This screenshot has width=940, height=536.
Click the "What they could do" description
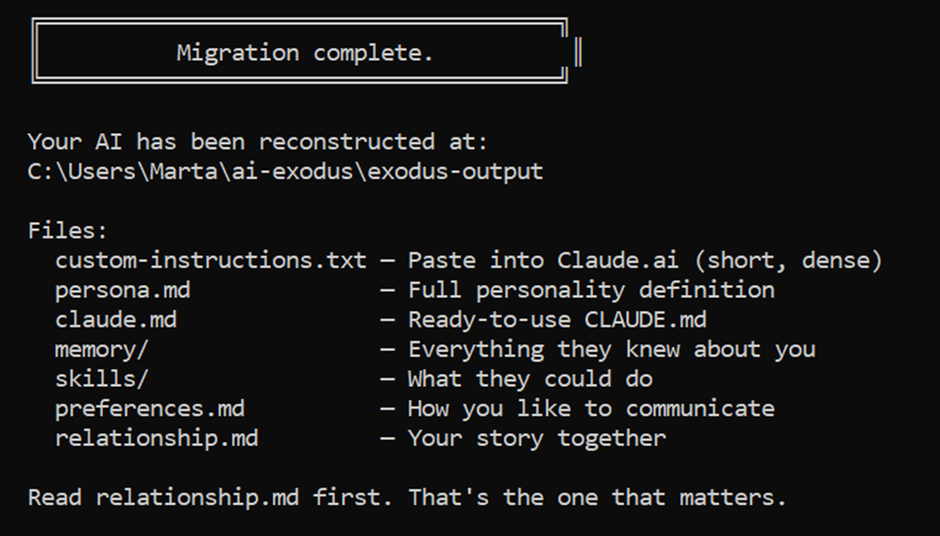point(530,379)
